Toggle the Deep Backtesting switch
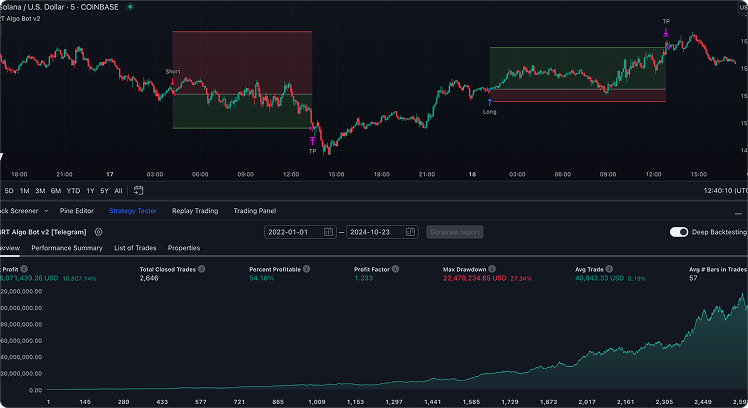 pyautogui.click(x=679, y=232)
